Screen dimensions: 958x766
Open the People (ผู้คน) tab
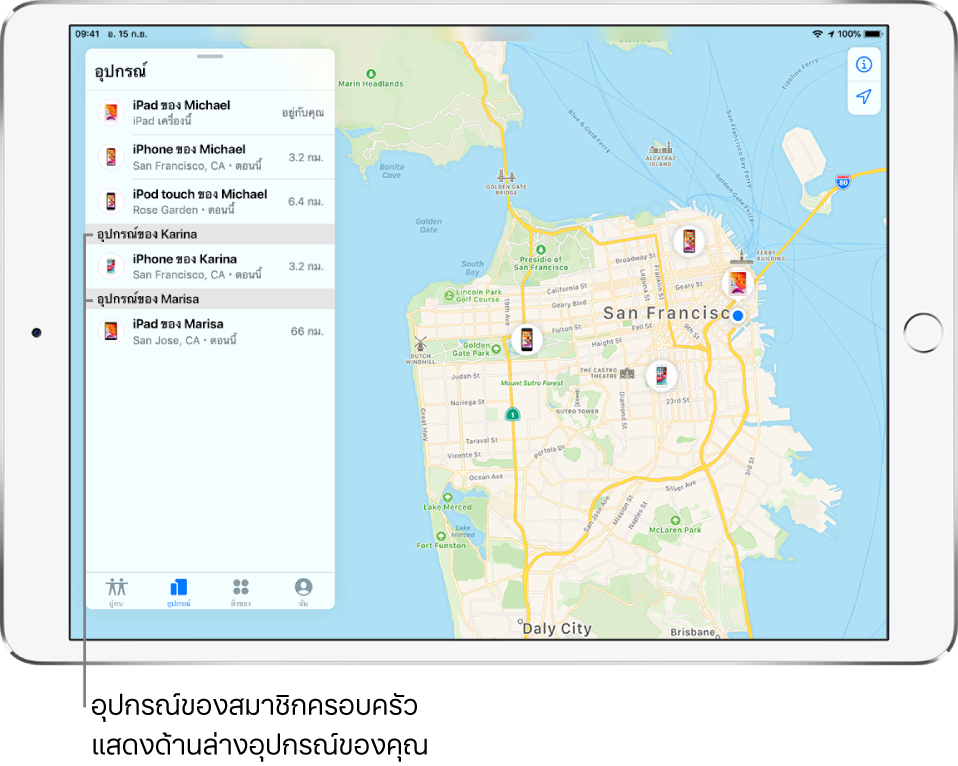117,591
